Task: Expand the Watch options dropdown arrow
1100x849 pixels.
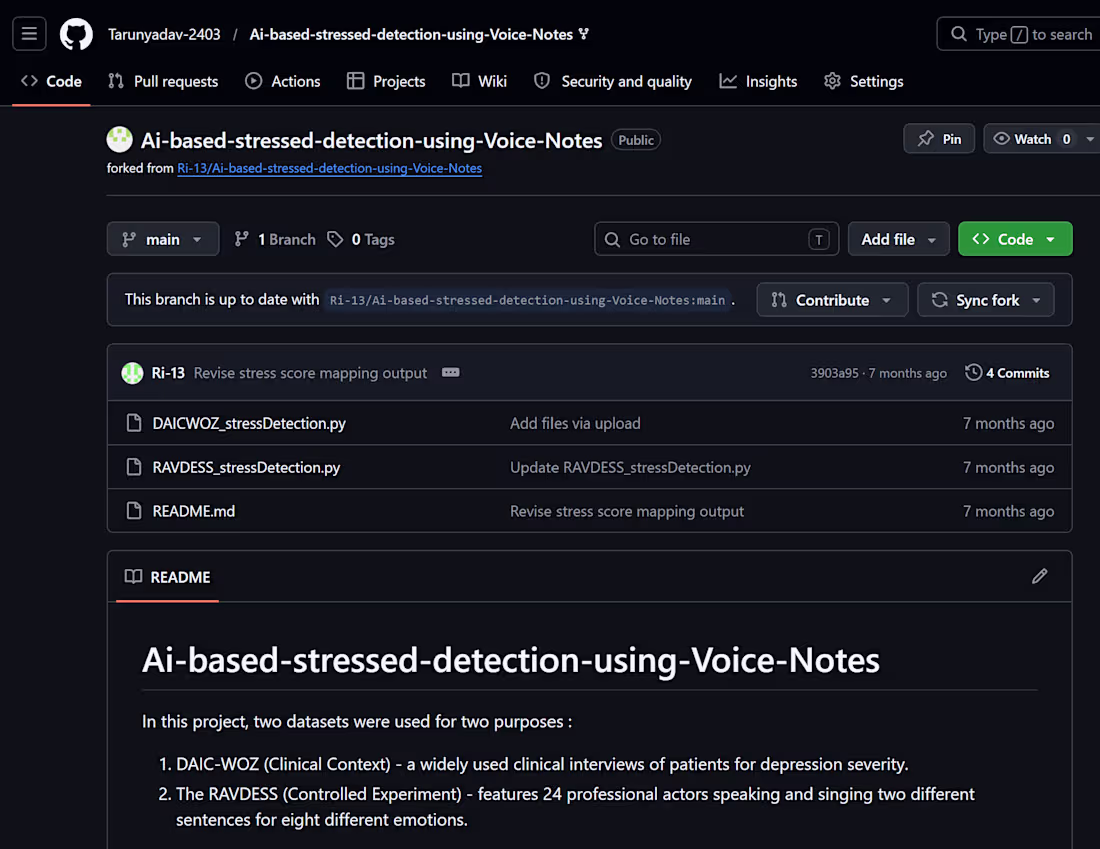Action: [x=1090, y=139]
